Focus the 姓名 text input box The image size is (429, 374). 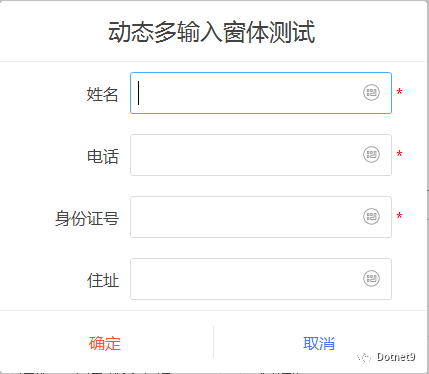[261, 93]
